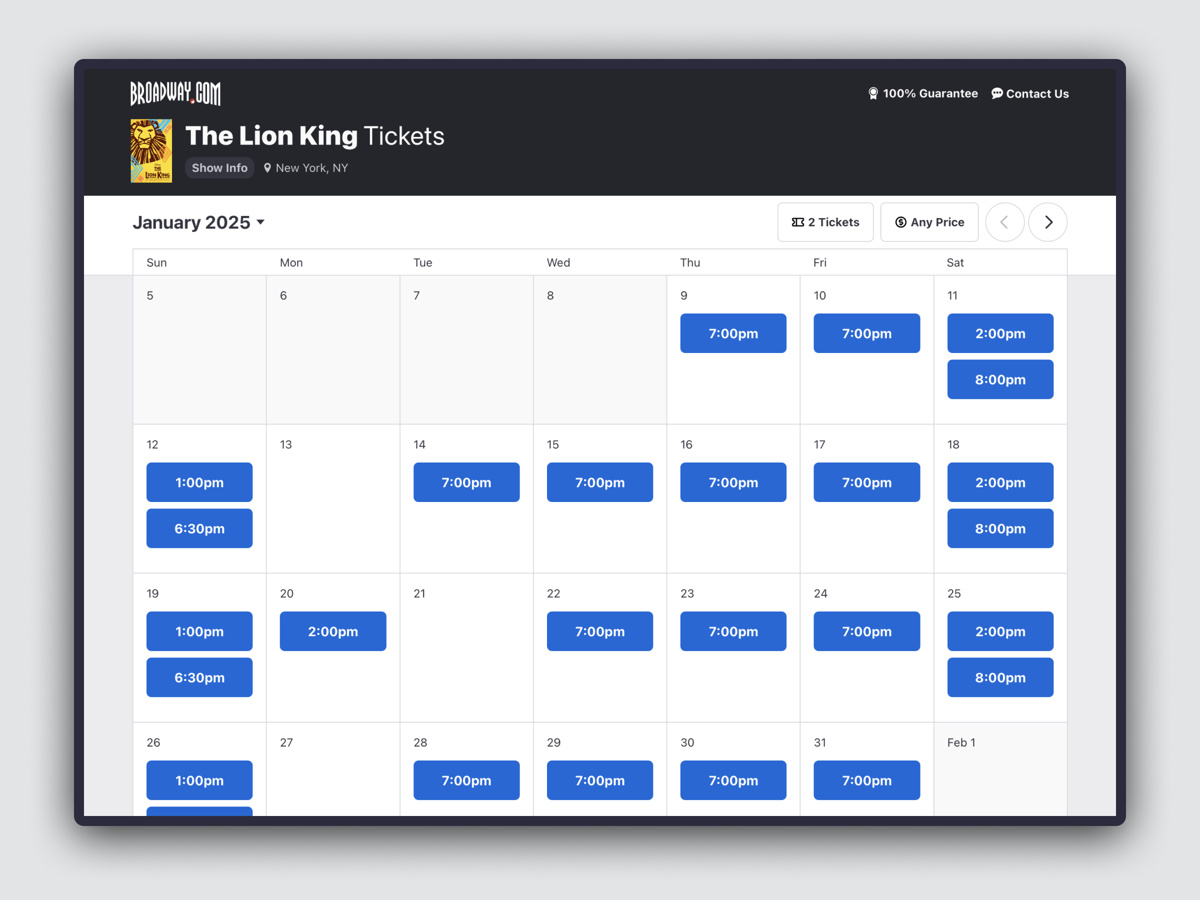Open the January 2025 month dropdown
1200x900 pixels.
click(x=198, y=222)
